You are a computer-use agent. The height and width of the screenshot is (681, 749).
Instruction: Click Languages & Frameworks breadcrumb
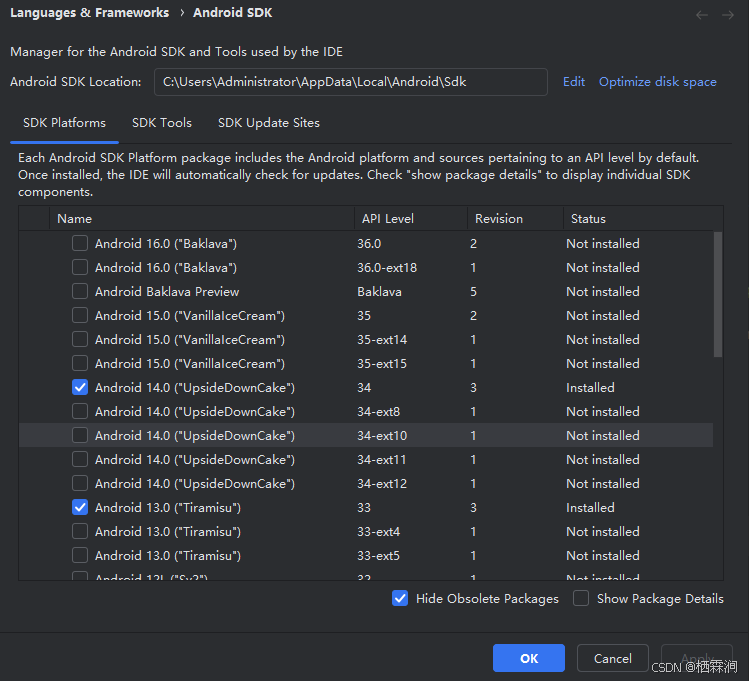[x=90, y=13]
